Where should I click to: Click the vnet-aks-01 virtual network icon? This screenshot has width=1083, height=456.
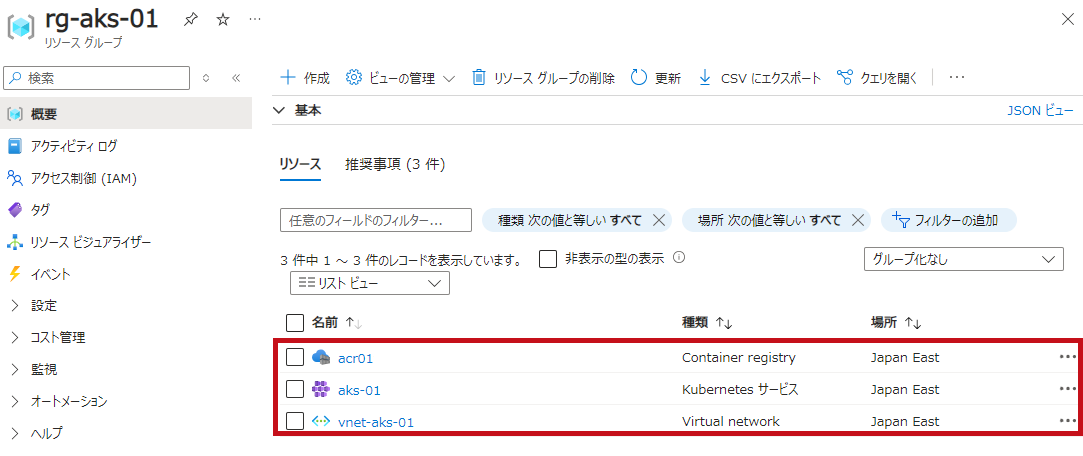point(321,421)
